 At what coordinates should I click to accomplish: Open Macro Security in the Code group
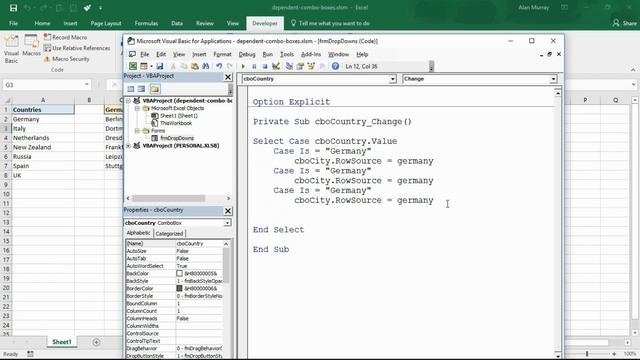(66, 59)
